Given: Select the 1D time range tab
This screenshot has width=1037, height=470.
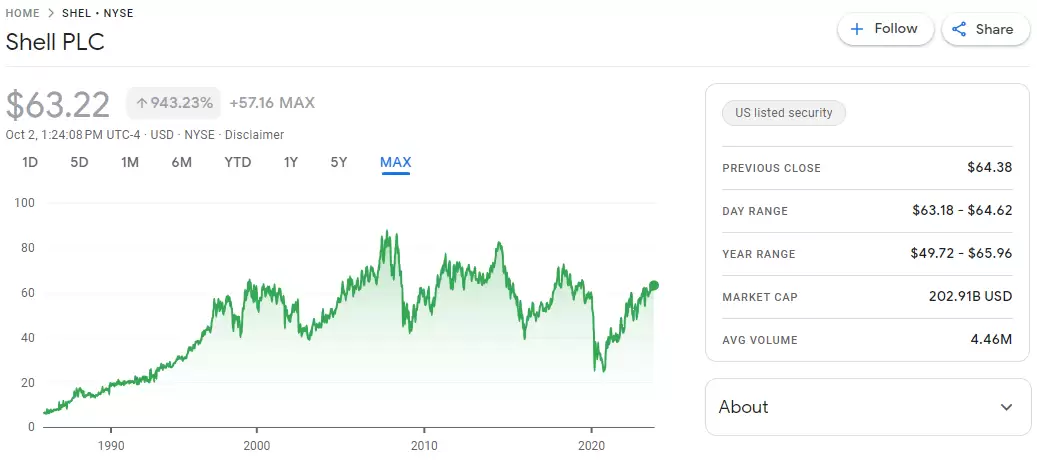Looking at the screenshot, I should [x=30, y=162].
